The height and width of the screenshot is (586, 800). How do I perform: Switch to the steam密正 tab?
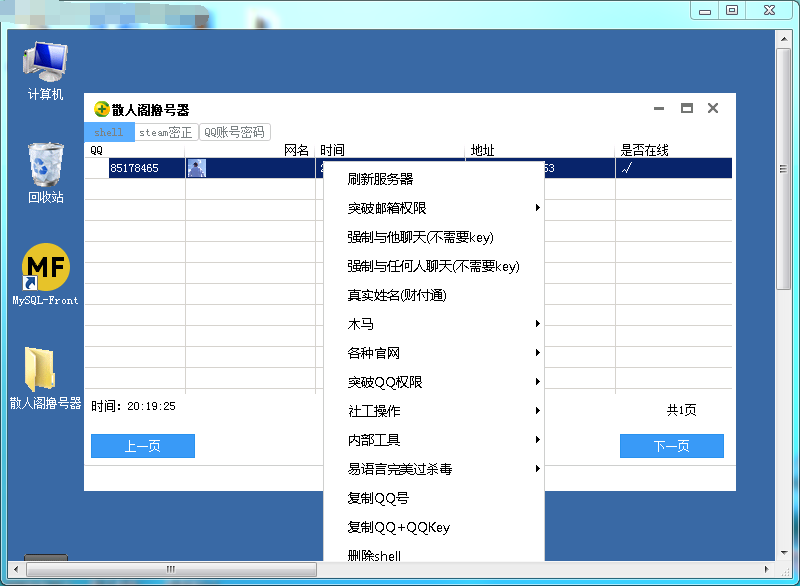point(166,132)
